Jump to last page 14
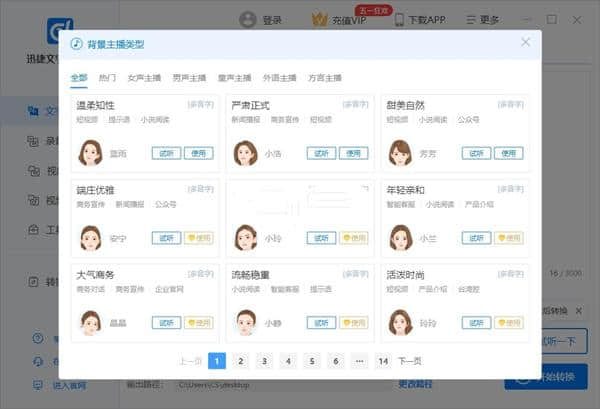This screenshot has width=600, height=409. pyautogui.click(x=382, y=361)
